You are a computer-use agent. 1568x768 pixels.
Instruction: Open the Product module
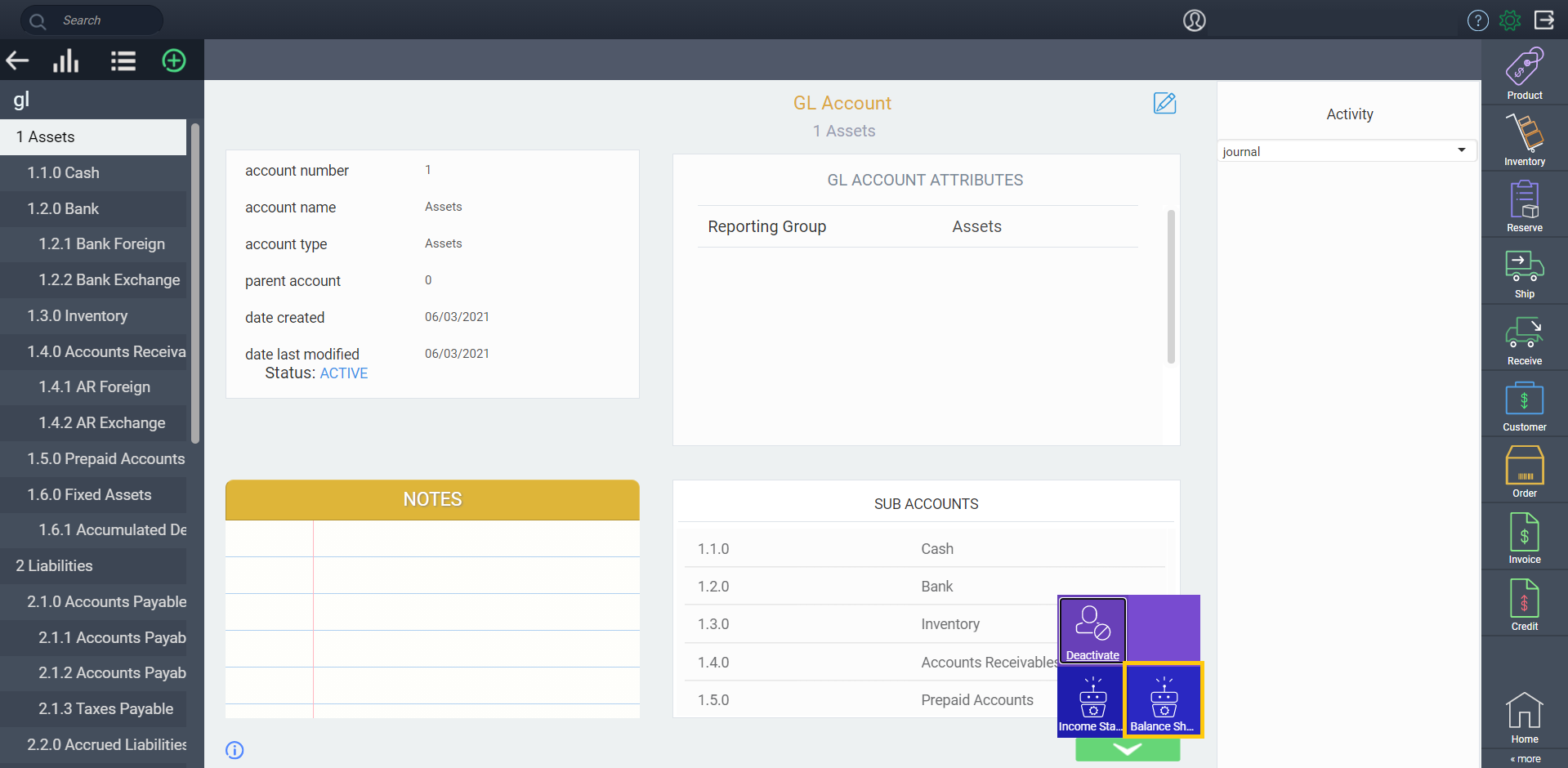click(x=1525, y=74)
